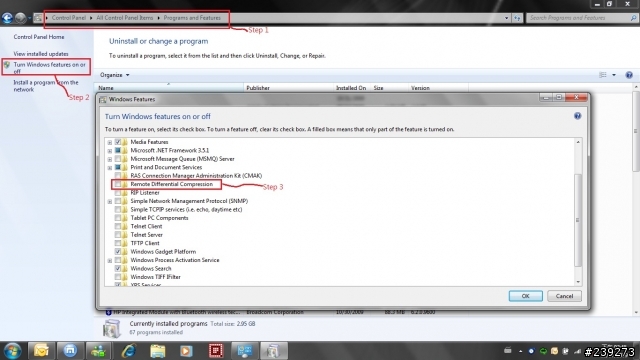Click Install a program from the network
Image resolution: width=640 pixels, height=360 pixels.
coord(46,86)
